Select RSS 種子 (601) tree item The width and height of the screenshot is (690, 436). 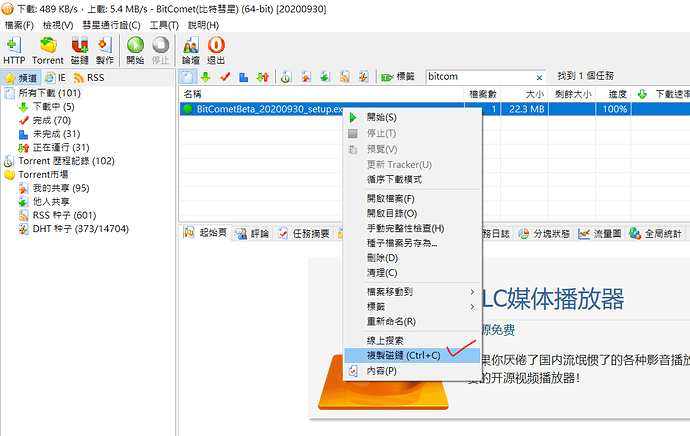click(x=64, y=215)
